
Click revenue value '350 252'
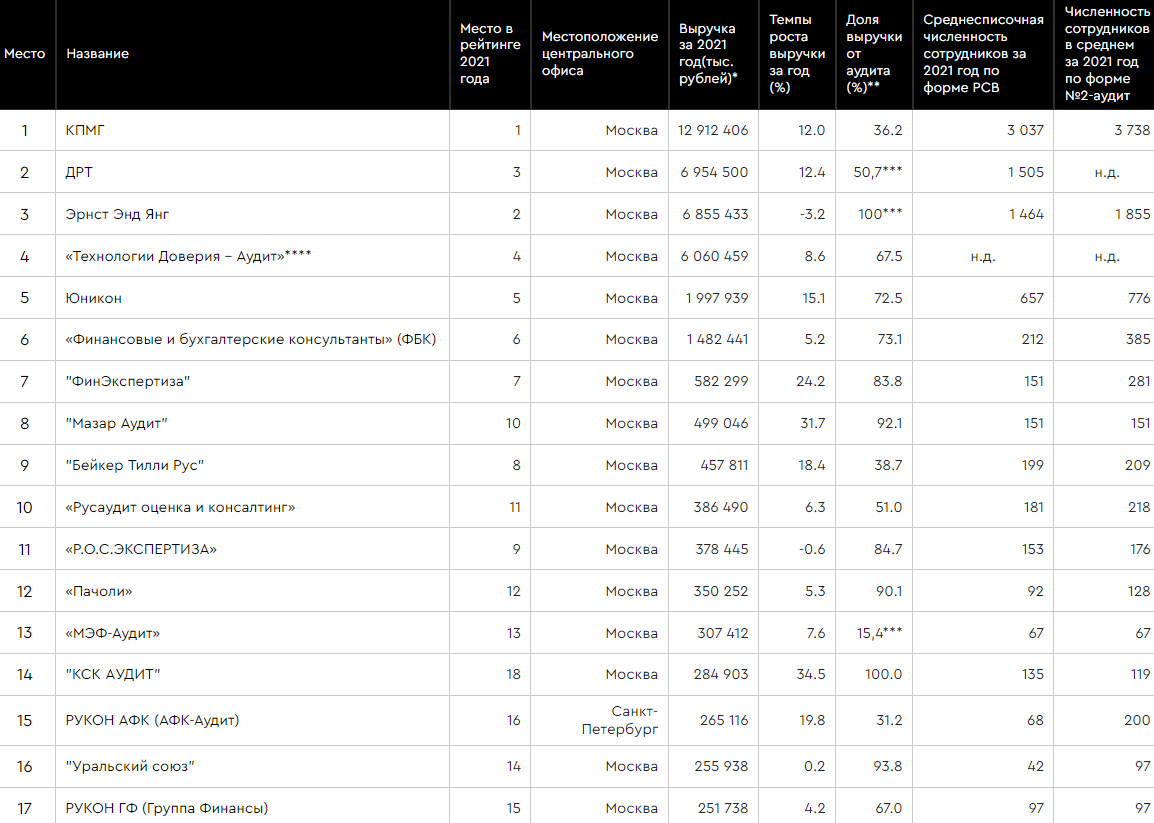point(721,591)
